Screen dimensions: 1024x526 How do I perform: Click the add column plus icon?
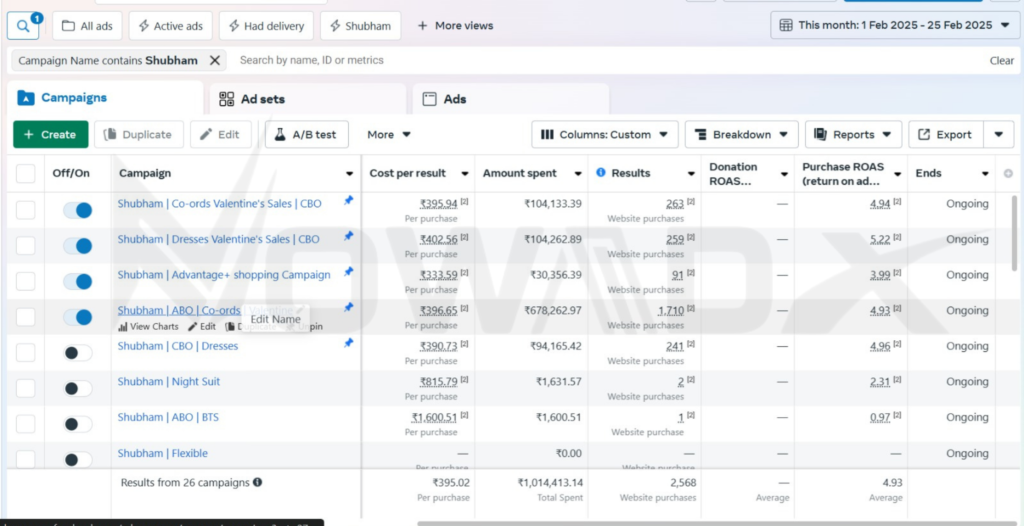(1008, 174)
